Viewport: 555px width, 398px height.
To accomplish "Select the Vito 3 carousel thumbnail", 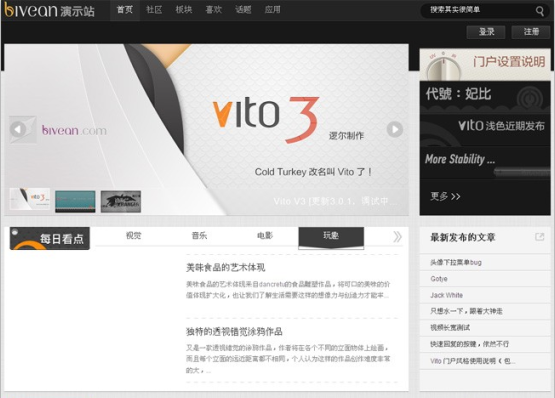I will point(30,199).
